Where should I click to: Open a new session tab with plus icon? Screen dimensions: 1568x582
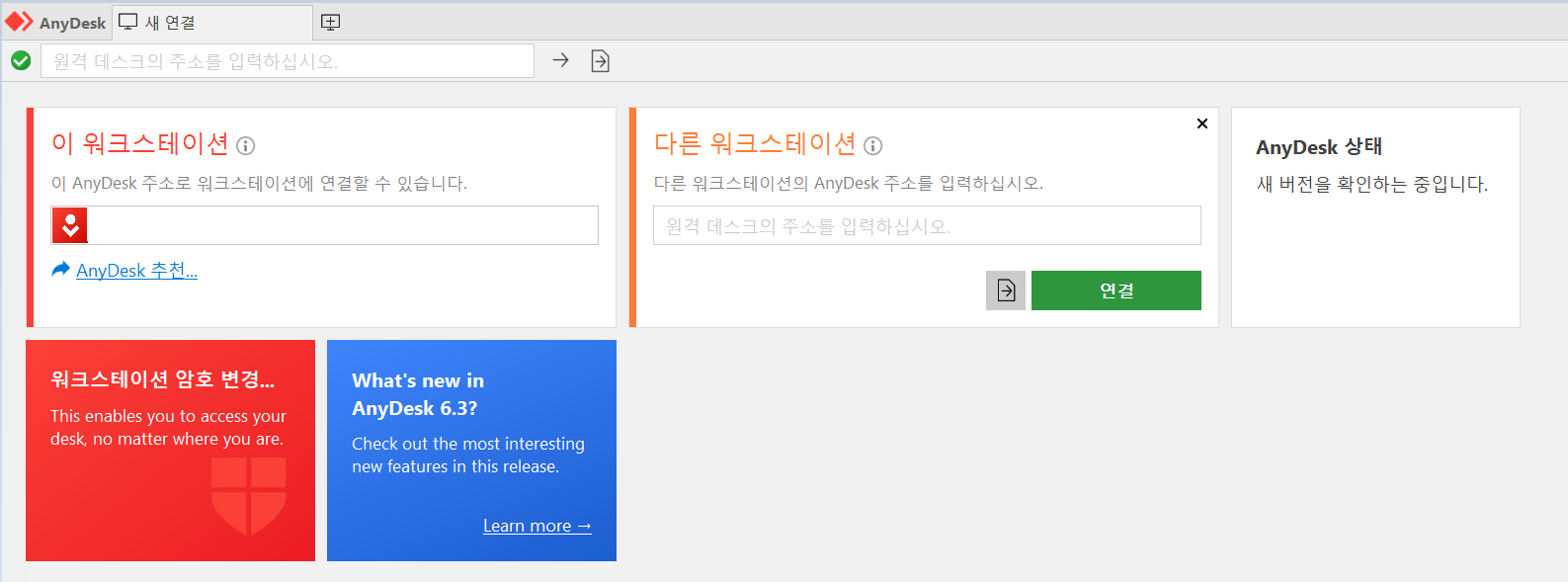(x=331, y=22)
